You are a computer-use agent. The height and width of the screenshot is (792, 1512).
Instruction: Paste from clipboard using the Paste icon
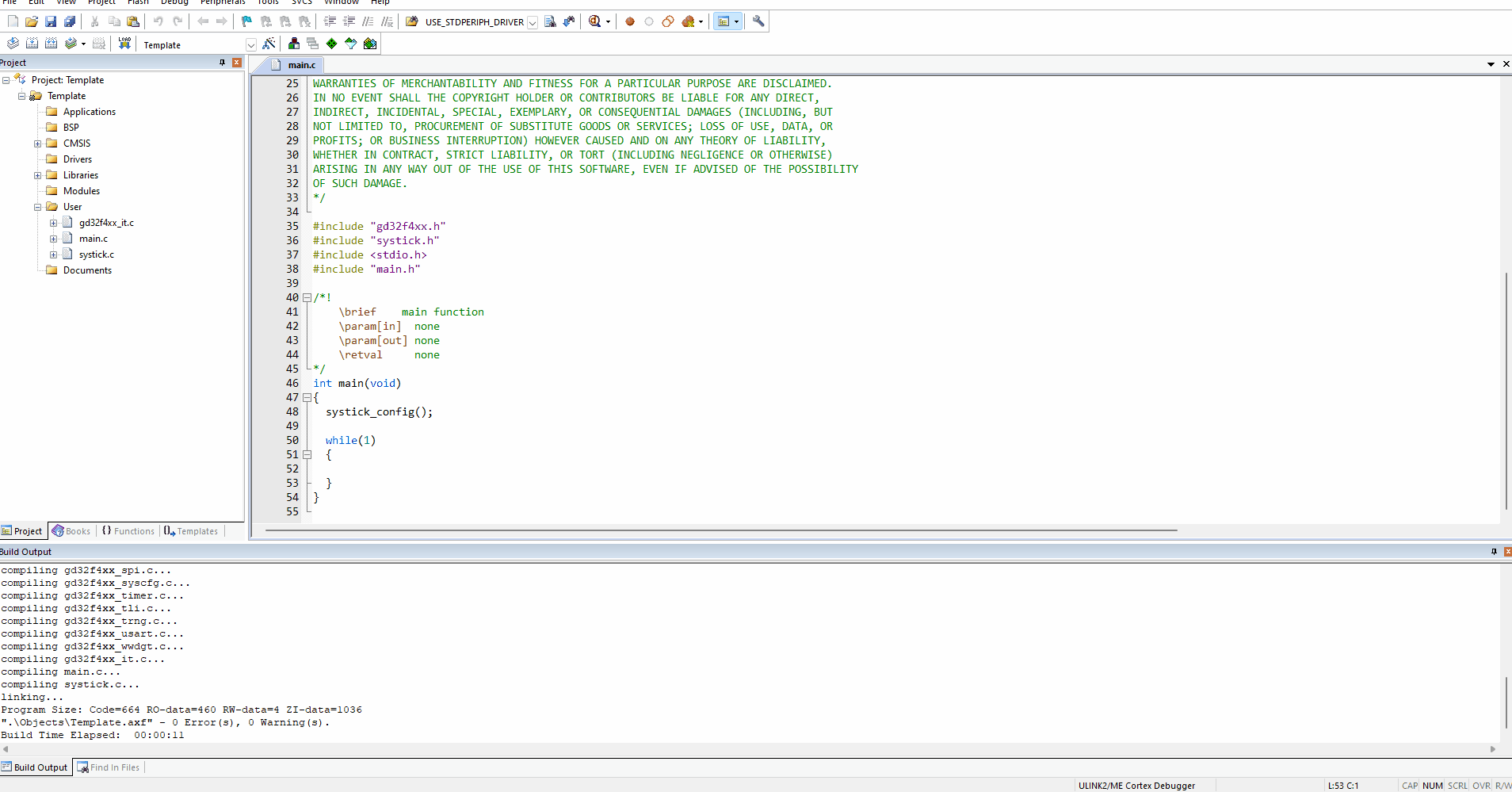tap(133, 21)
